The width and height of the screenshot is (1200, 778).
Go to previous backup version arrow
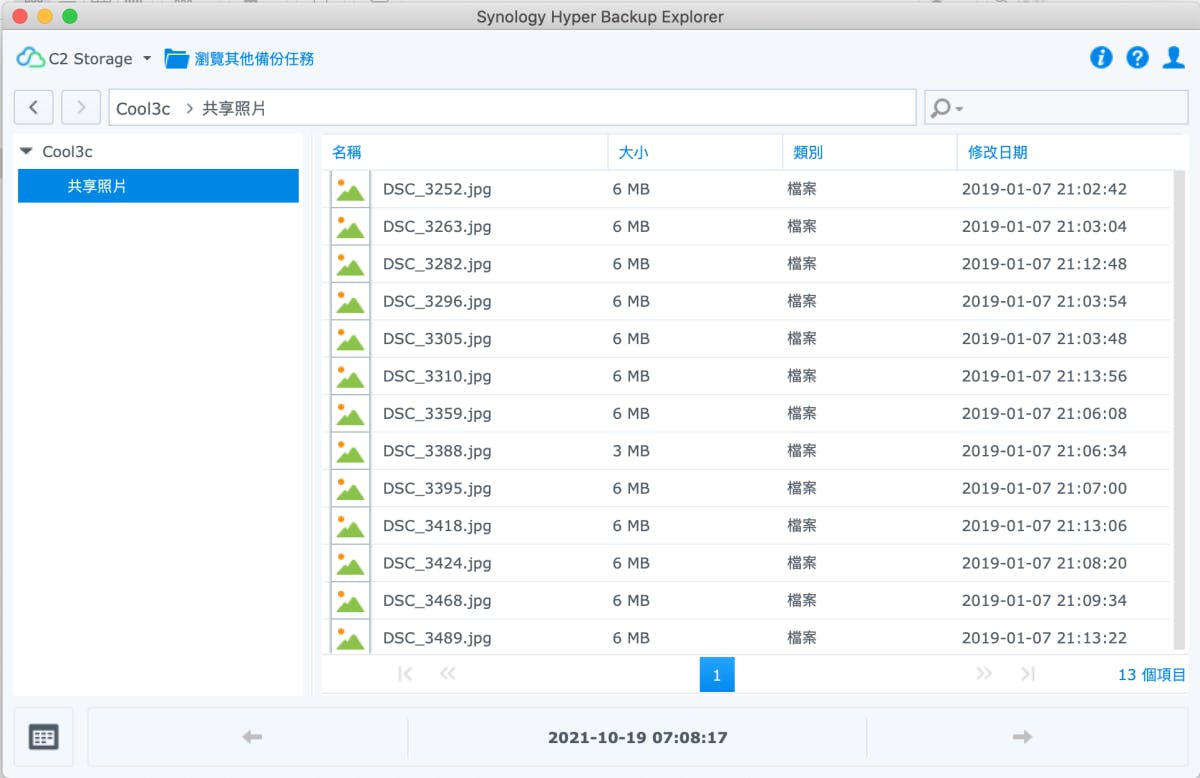tap(252, 737)
